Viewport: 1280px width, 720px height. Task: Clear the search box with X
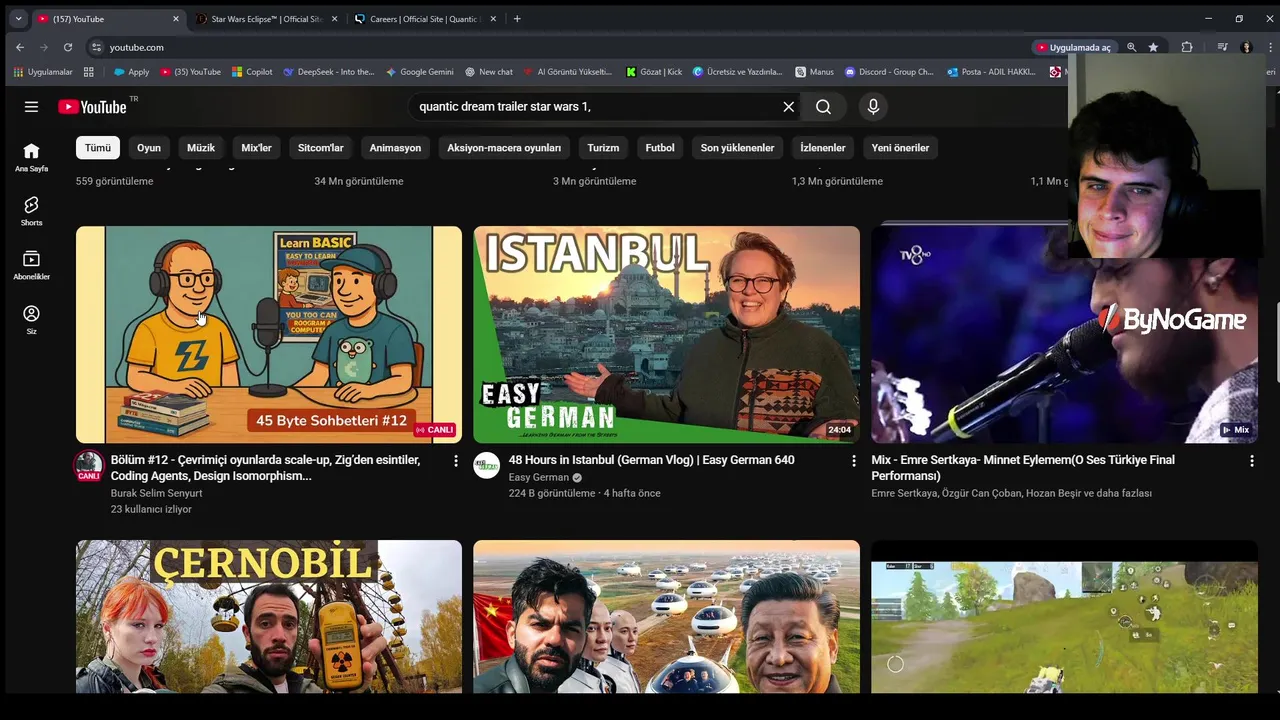click(x=788, y=107)
